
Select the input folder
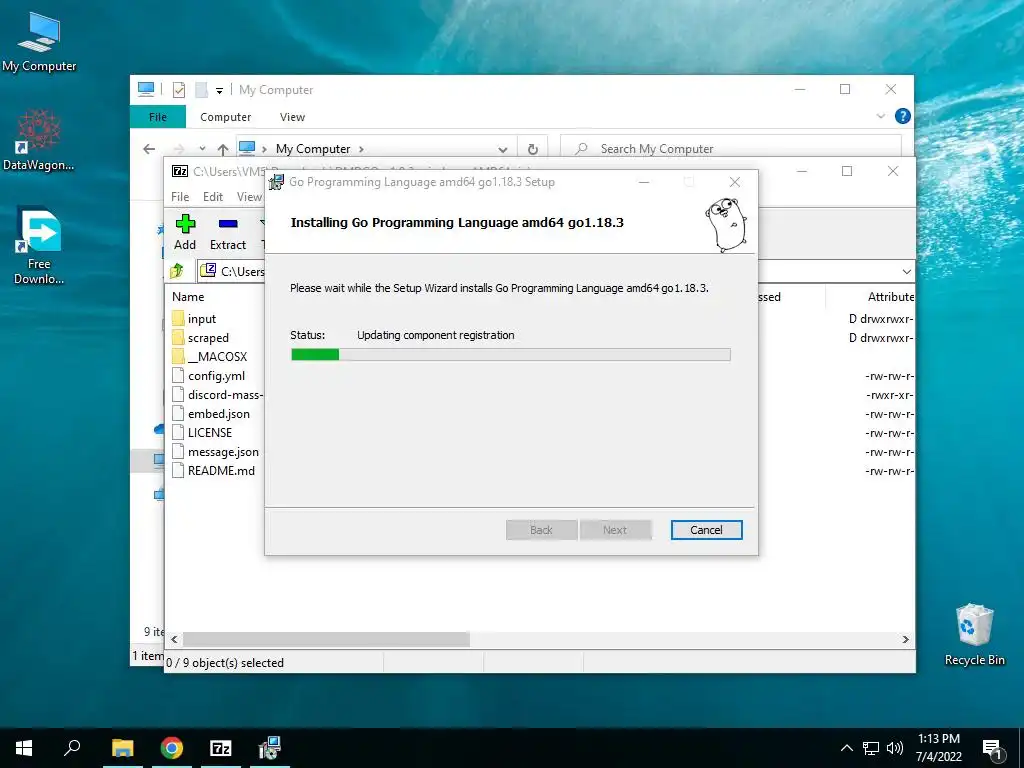click(201, 319)
